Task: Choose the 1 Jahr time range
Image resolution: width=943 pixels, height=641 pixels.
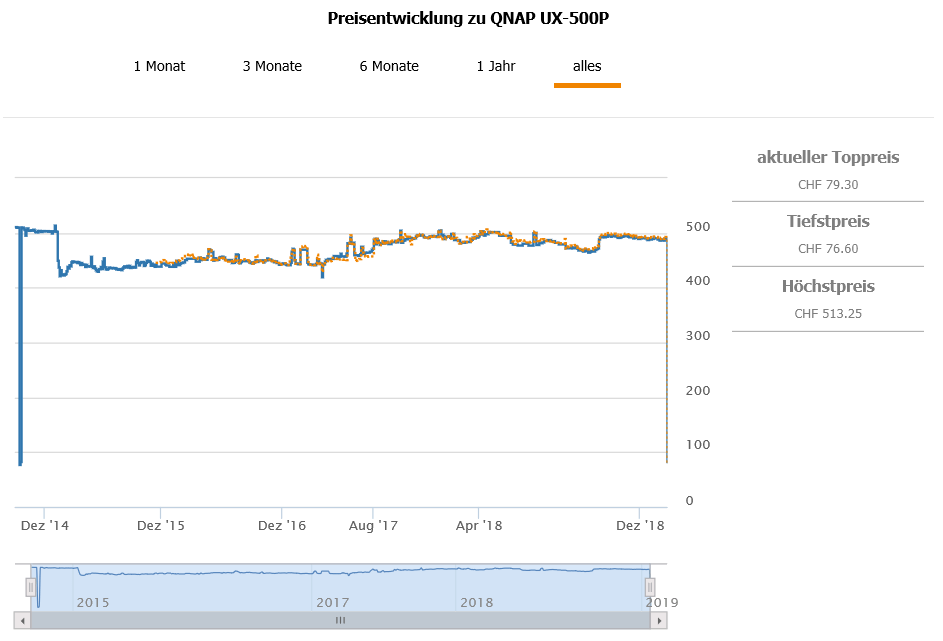Action: (x=496, y=66)
